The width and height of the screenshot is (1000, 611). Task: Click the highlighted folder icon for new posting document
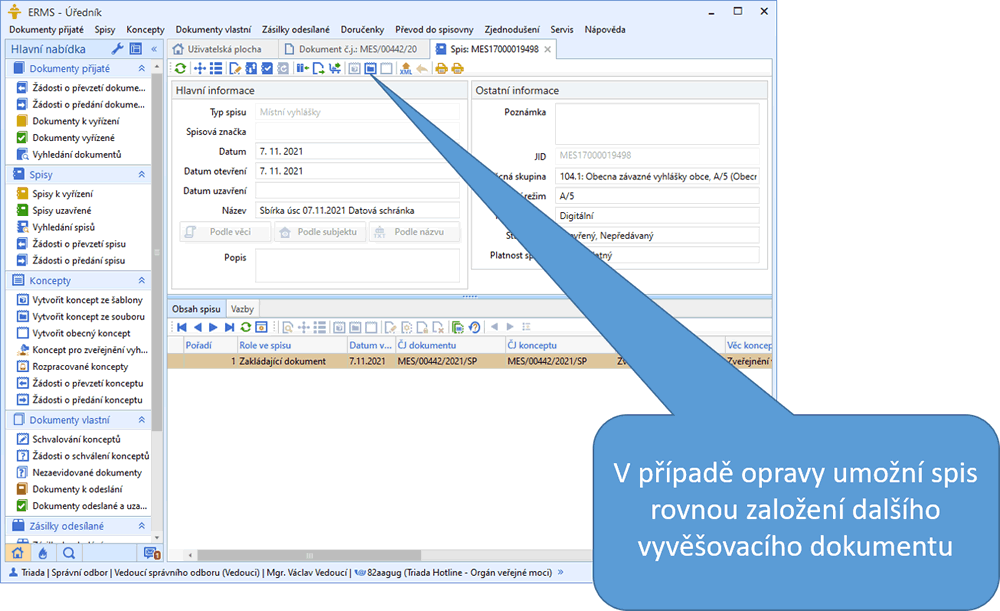pyautogui.click(x=370, y=69)
